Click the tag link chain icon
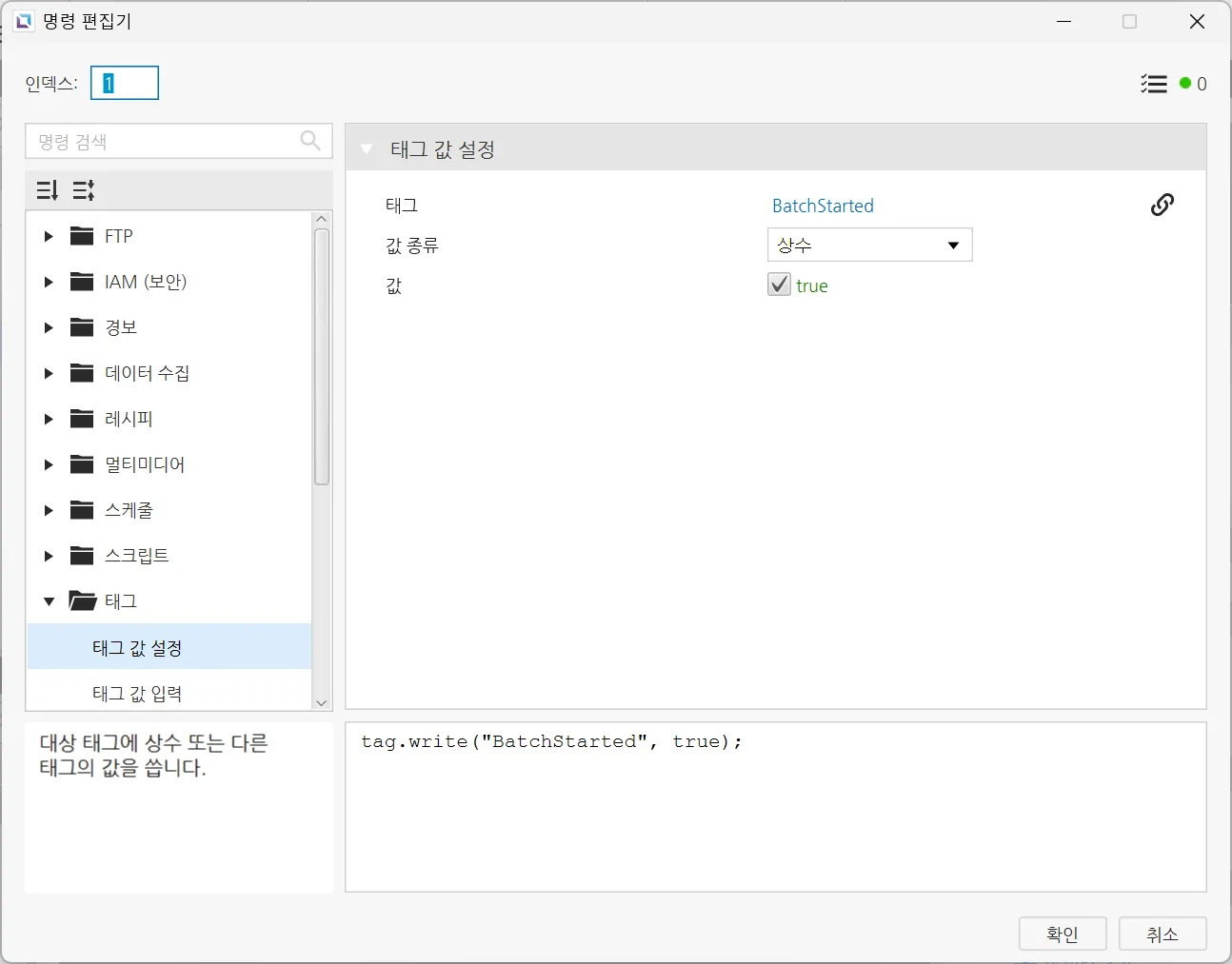1232x964 pixels. click(x=1162, y=205)
